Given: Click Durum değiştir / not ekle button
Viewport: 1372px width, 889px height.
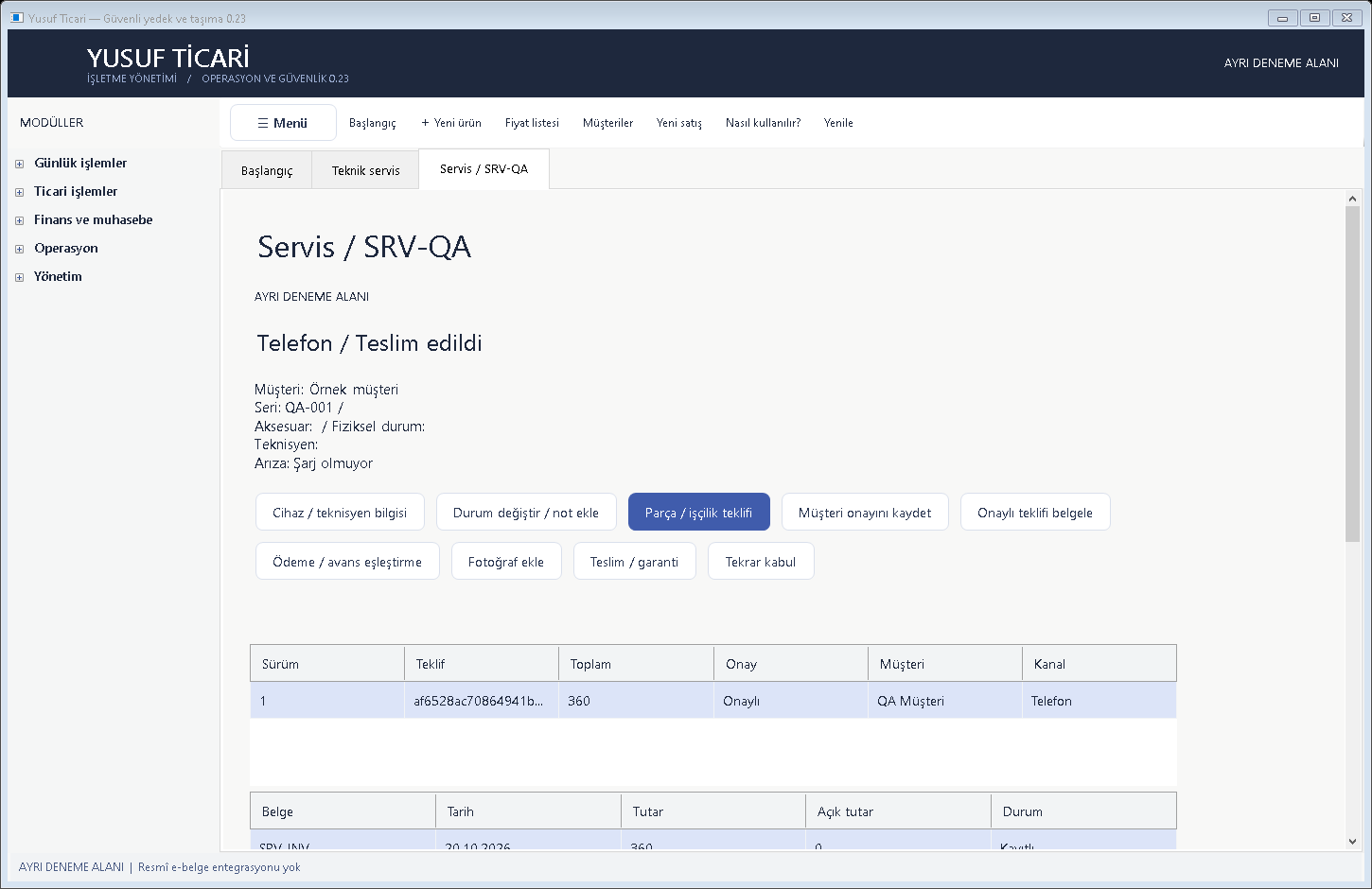Looking at the screenshot, I should pyautogui.click(x=526, y=513).
